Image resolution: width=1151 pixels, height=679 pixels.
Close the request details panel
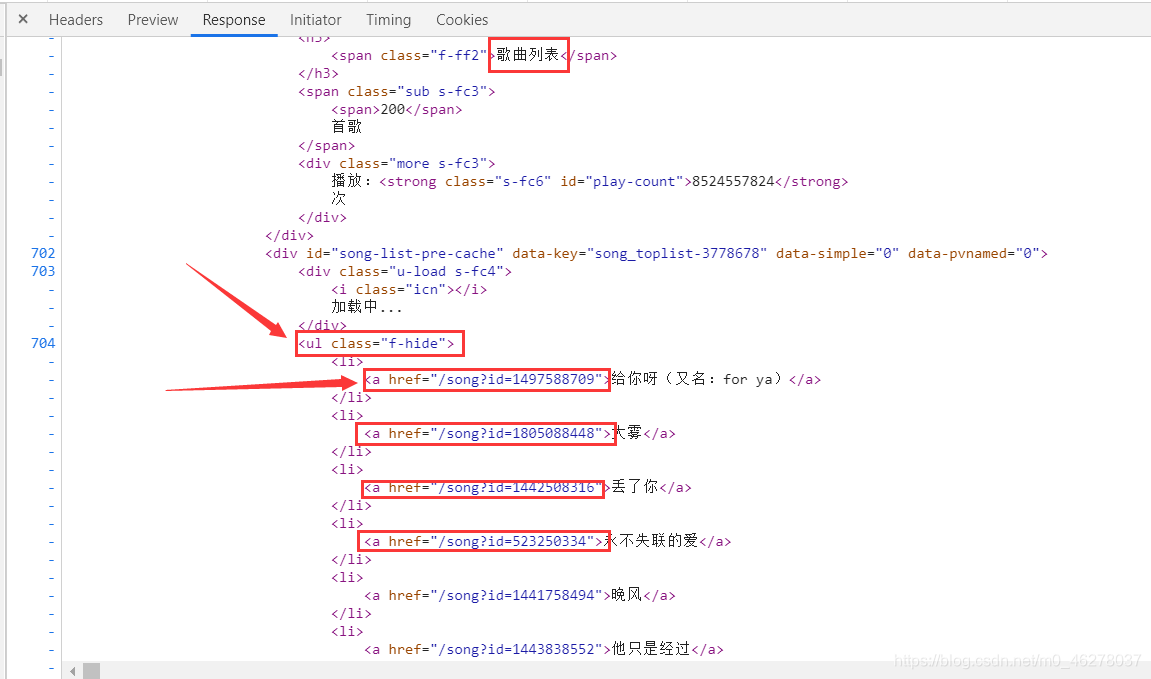(23, 19)
